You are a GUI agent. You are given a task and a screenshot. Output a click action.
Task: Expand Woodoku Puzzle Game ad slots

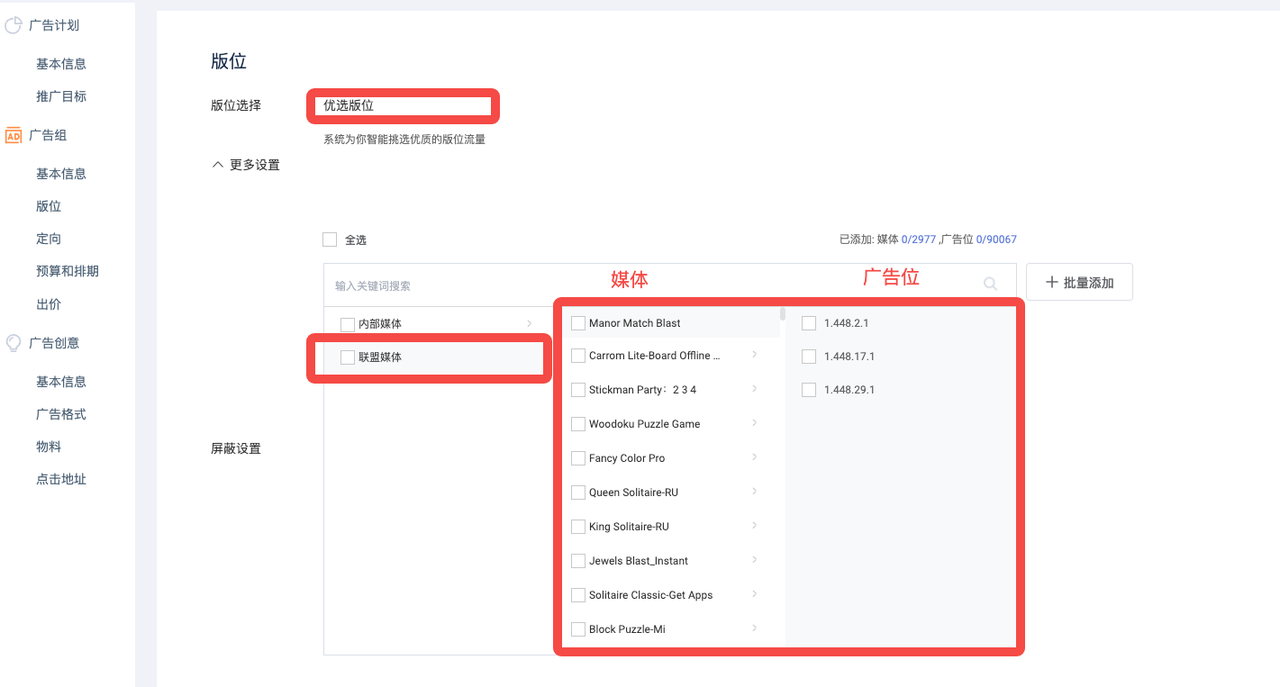754,423
